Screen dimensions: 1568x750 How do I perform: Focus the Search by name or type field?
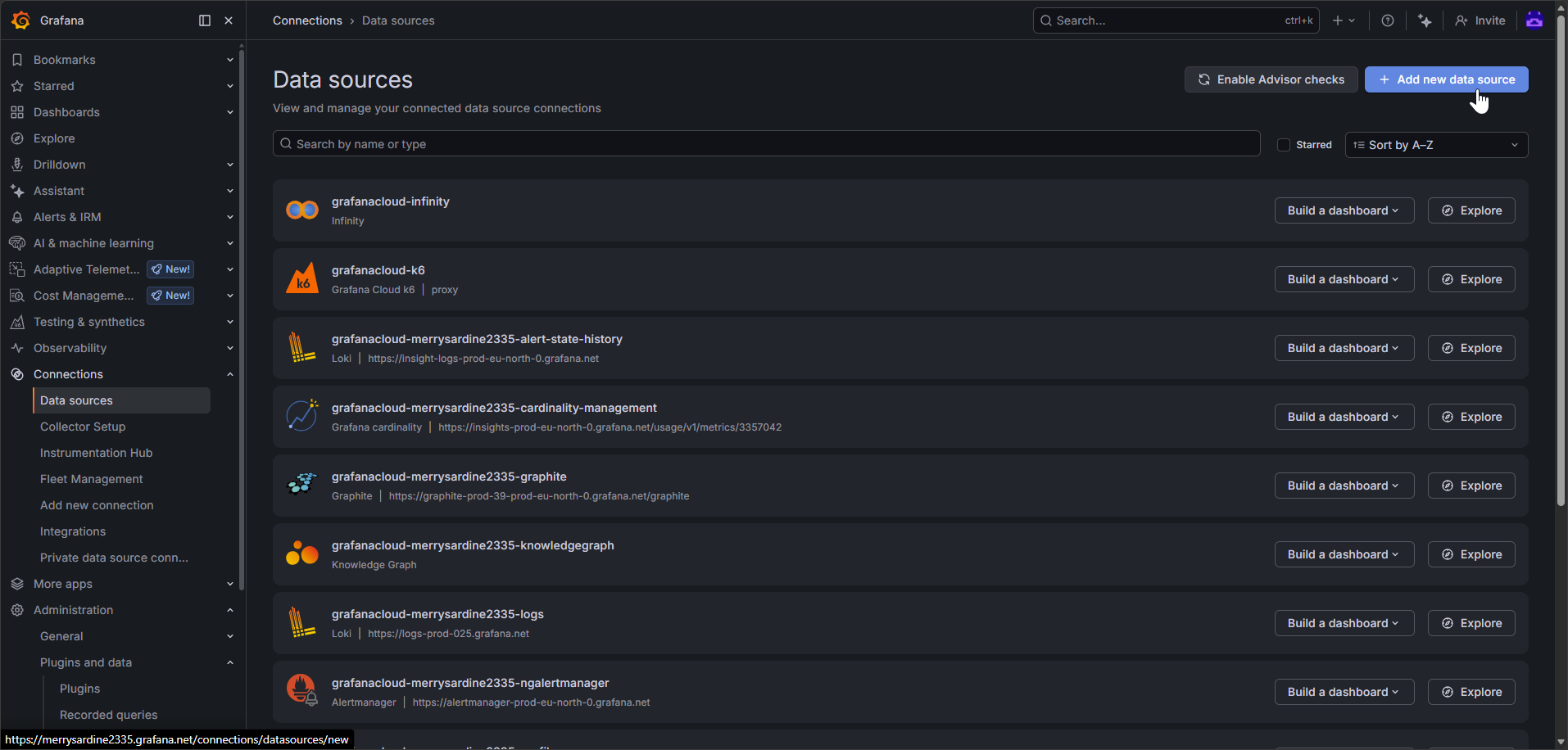(767, 143)
